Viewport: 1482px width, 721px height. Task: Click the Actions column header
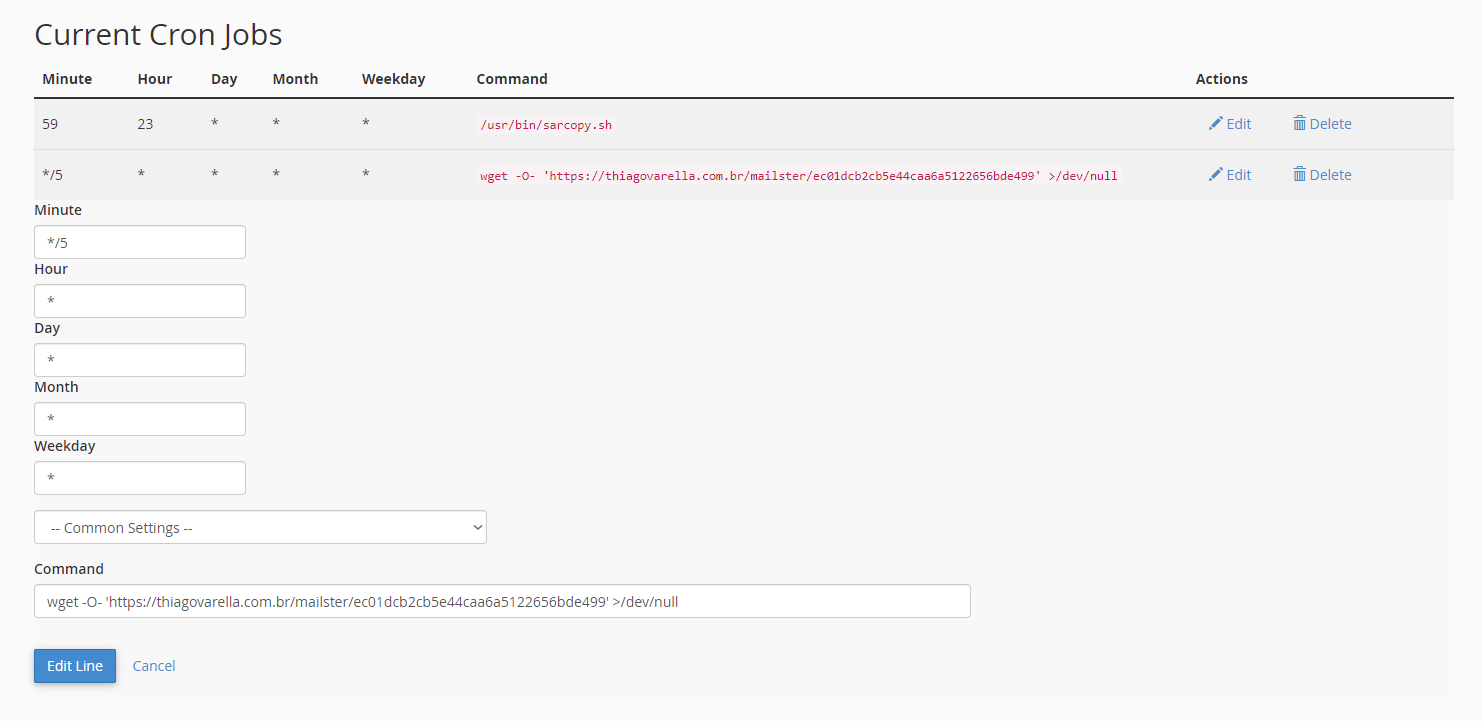tap(1221, 79)
